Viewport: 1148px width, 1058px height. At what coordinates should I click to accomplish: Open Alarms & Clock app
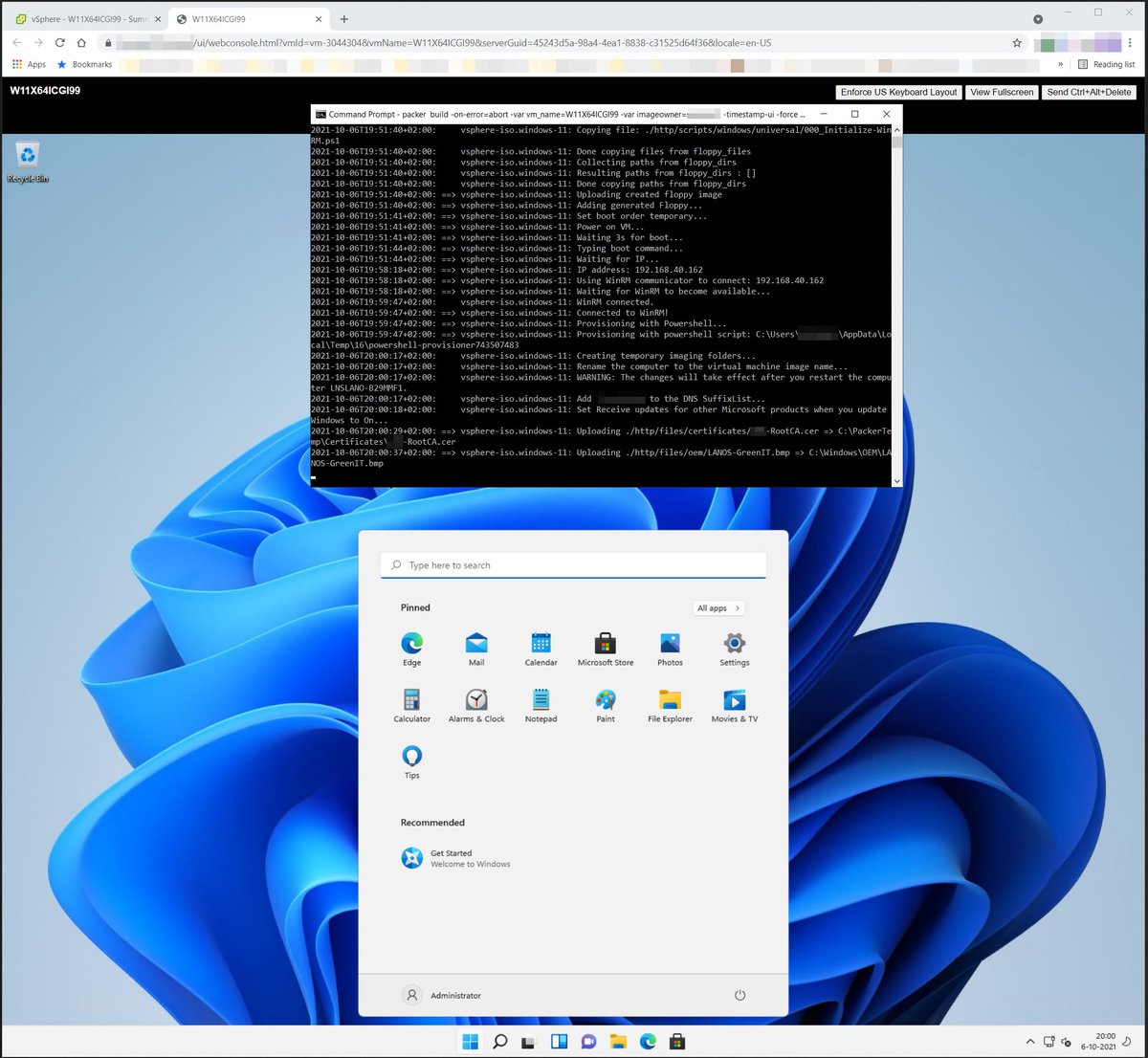[x=476, y=705]
